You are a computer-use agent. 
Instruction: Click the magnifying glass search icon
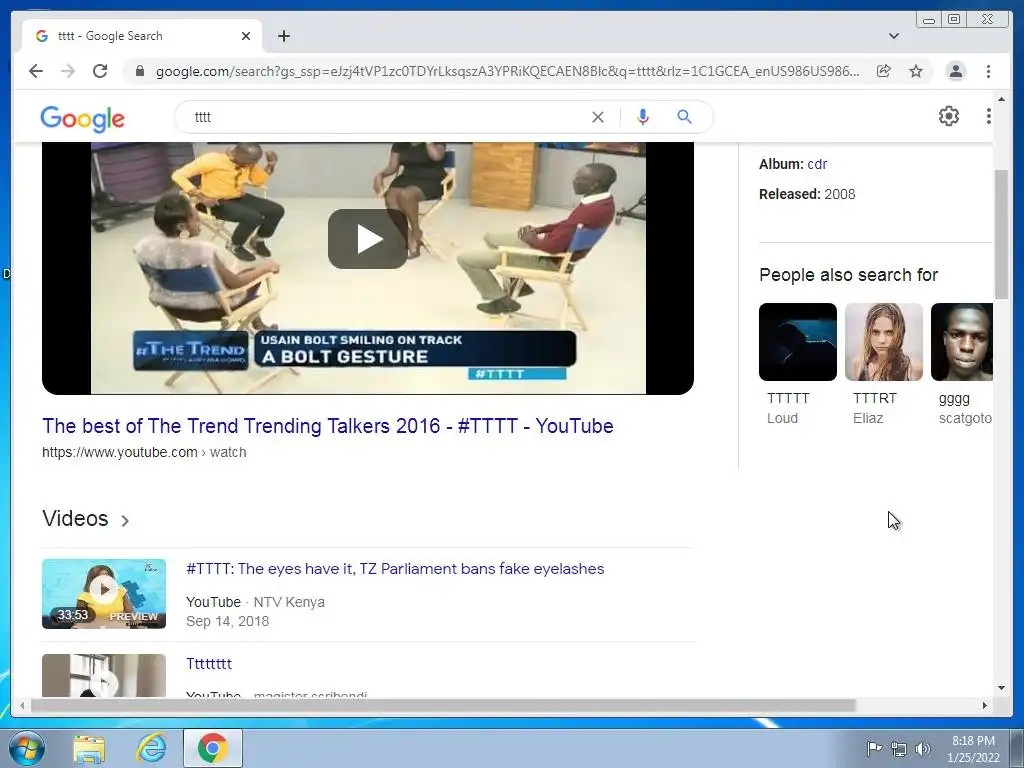684,117
